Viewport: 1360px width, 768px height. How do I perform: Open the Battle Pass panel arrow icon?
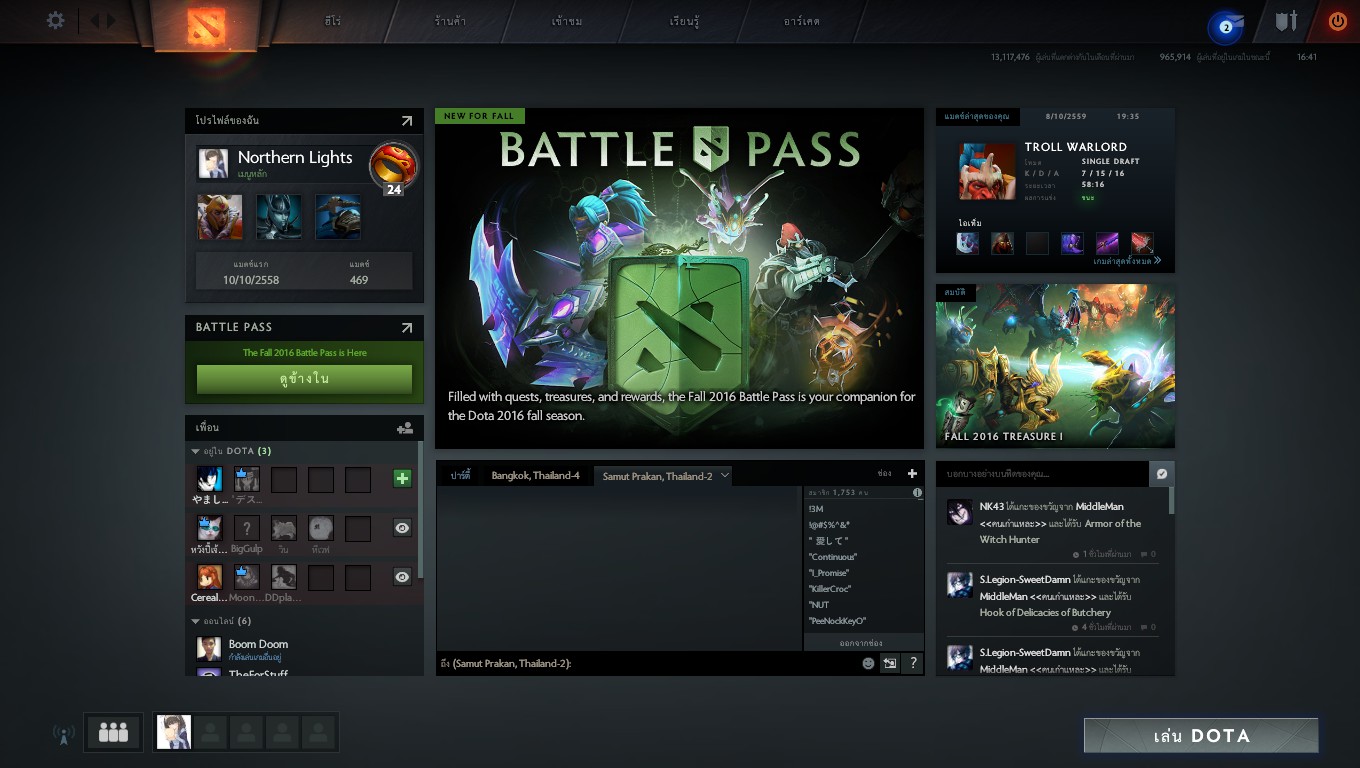(x=407, y=327)
